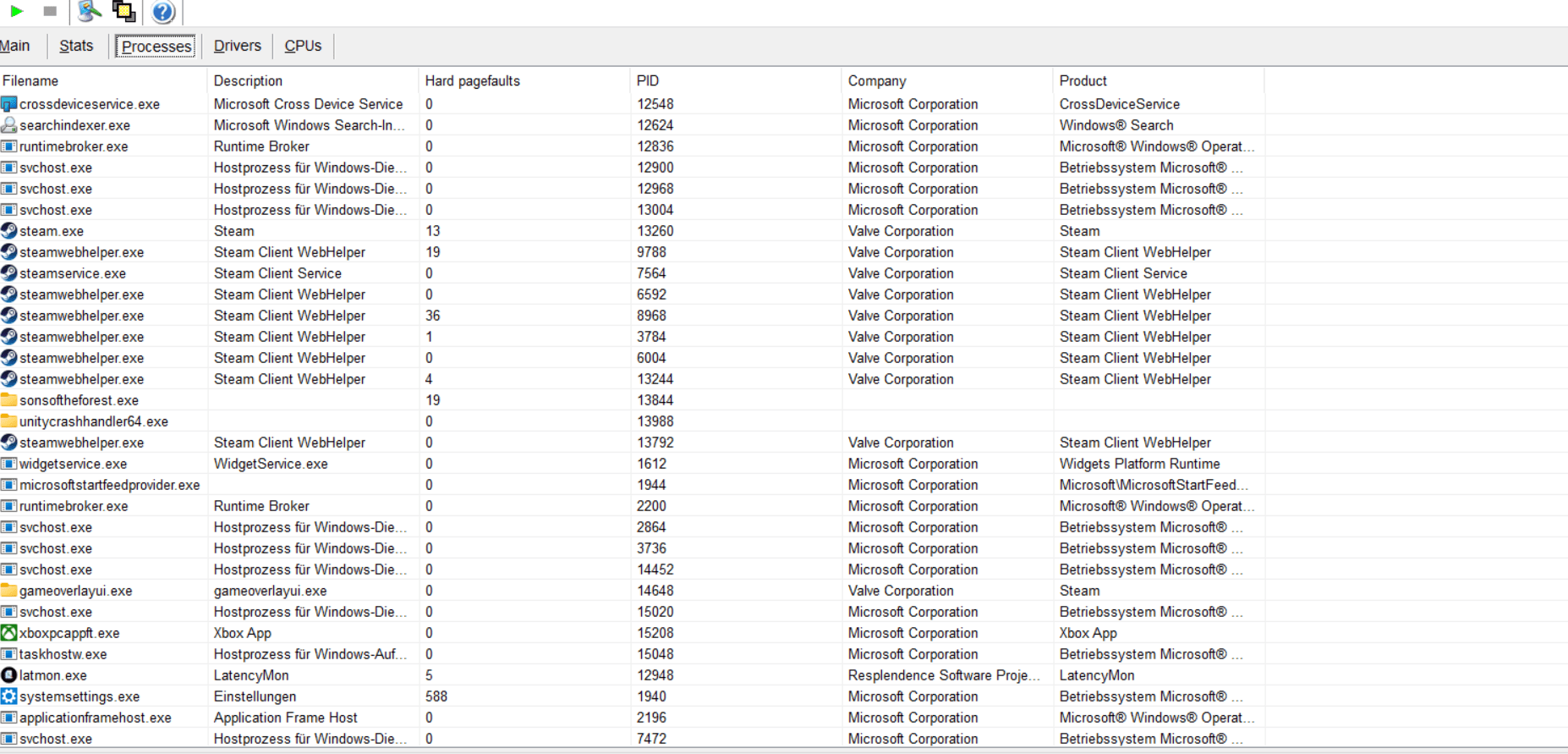The width and height of the screenshot is (1568, 754).
Task: Click the Windows® Search product cell
Action: pyautogui.click(x=1116, y=125)
